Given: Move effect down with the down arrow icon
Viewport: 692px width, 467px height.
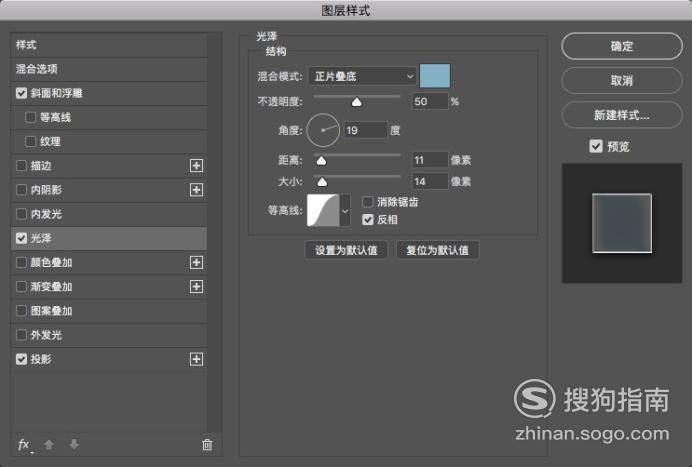Looking at the screenshot, I should (x=74, y=444).
